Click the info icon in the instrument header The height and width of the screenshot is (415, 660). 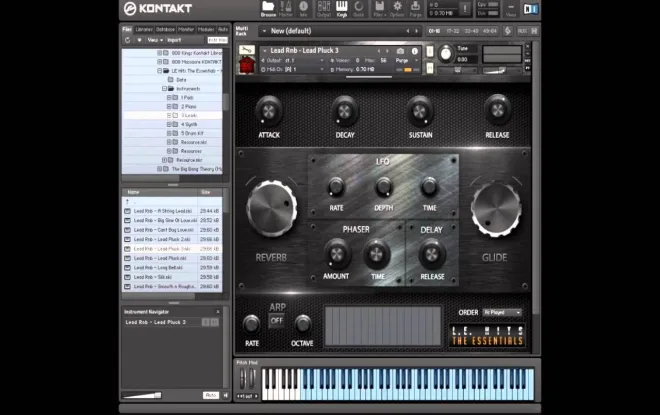point(415,51)
